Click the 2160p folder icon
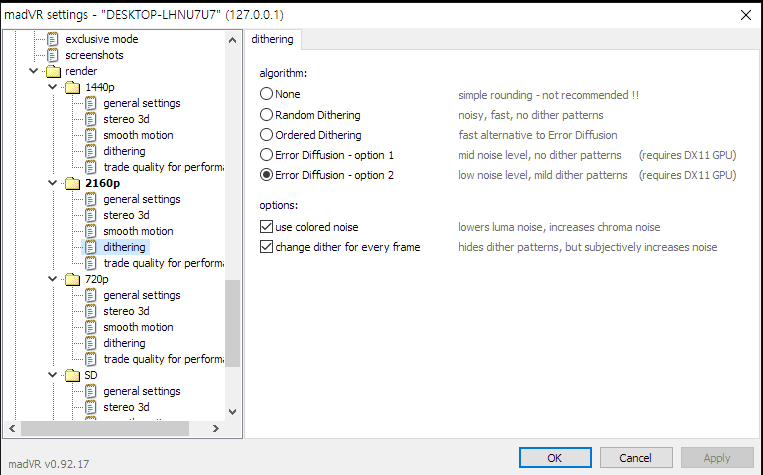The image size is (763, 475). click(72, 183)
